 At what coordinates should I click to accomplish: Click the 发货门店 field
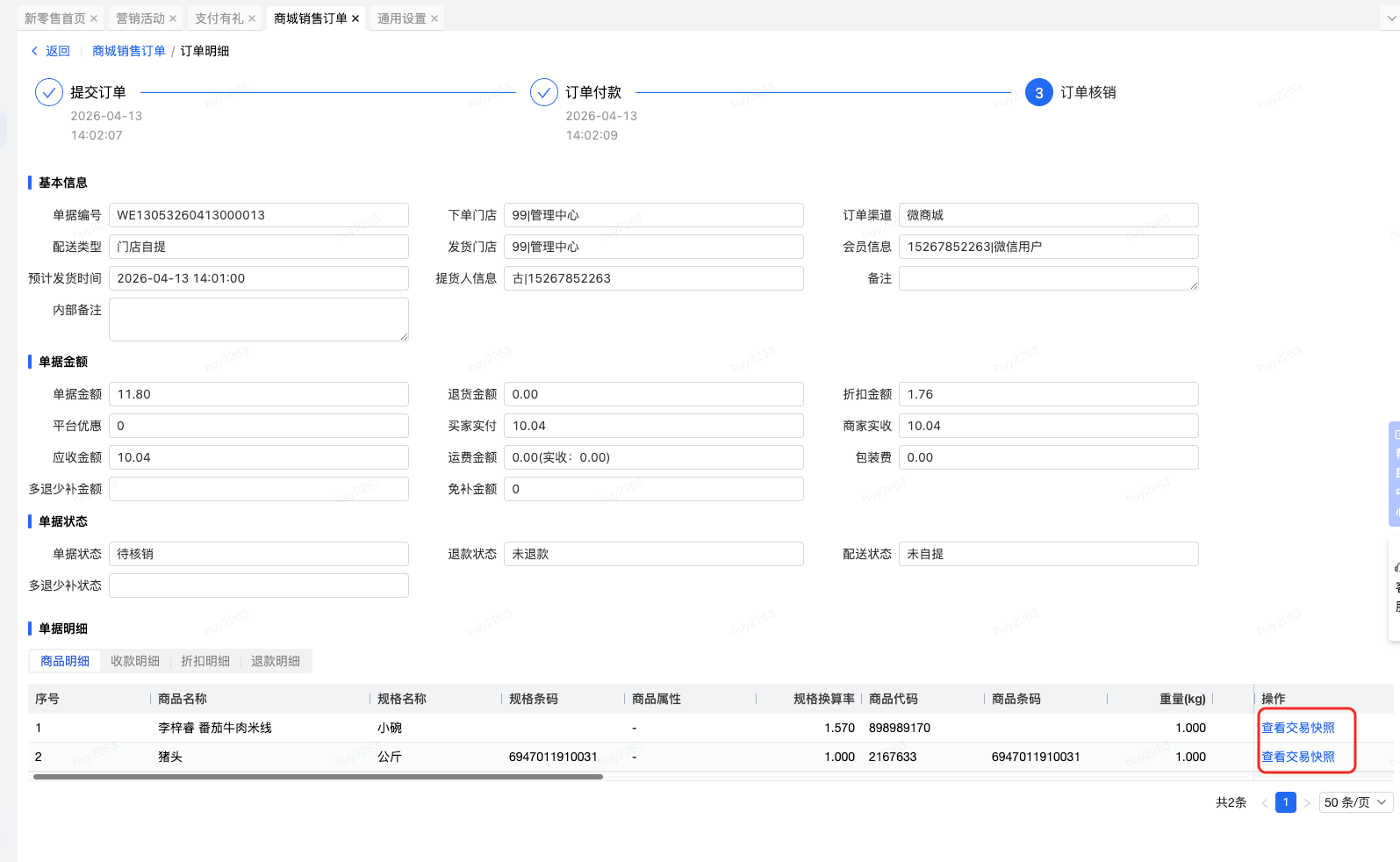click(654, 247)
